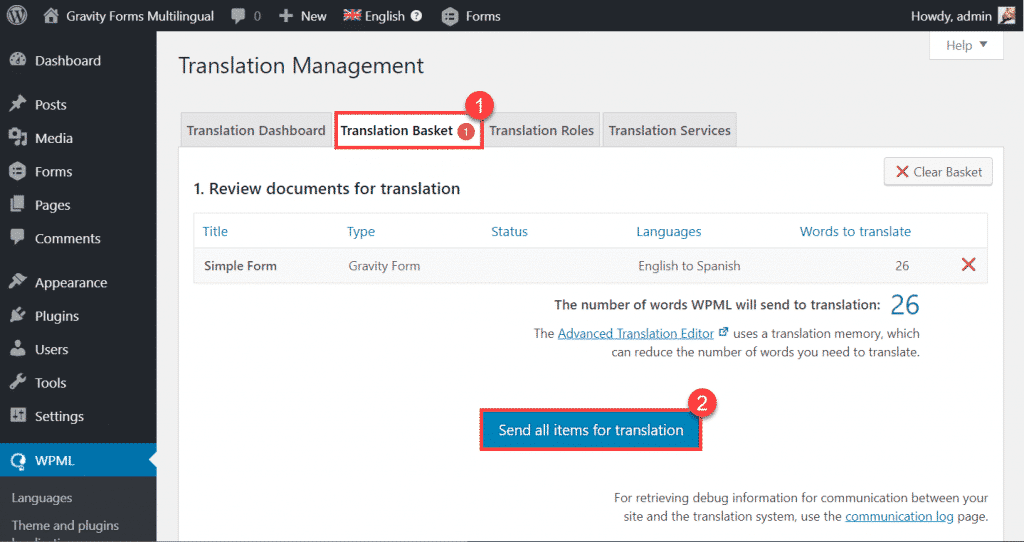The image size is (1024, 542).
Task: Click the Forms icon in top admin bar
Action: tap(450, 16)
